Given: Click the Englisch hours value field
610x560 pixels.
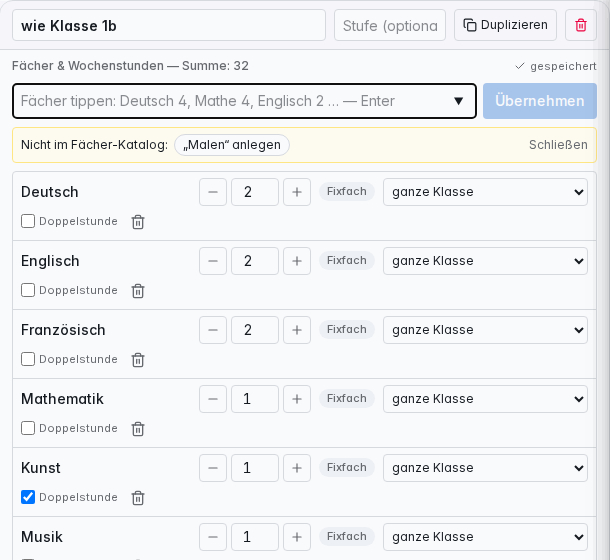Looking at the screenshot, I should pyautogui.click(x=255, y=261).
